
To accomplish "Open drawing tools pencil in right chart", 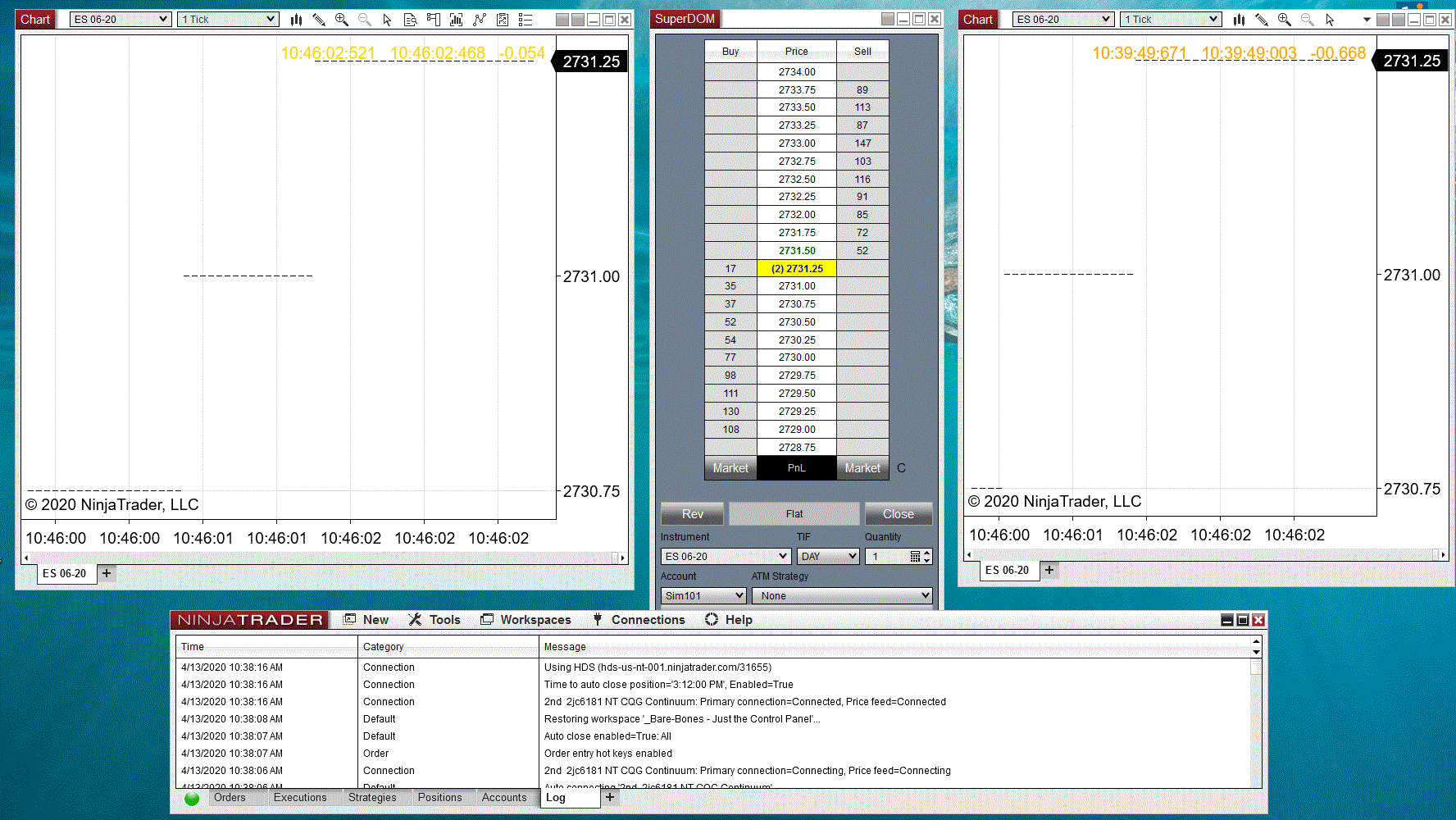I will tap(1262, 20).
